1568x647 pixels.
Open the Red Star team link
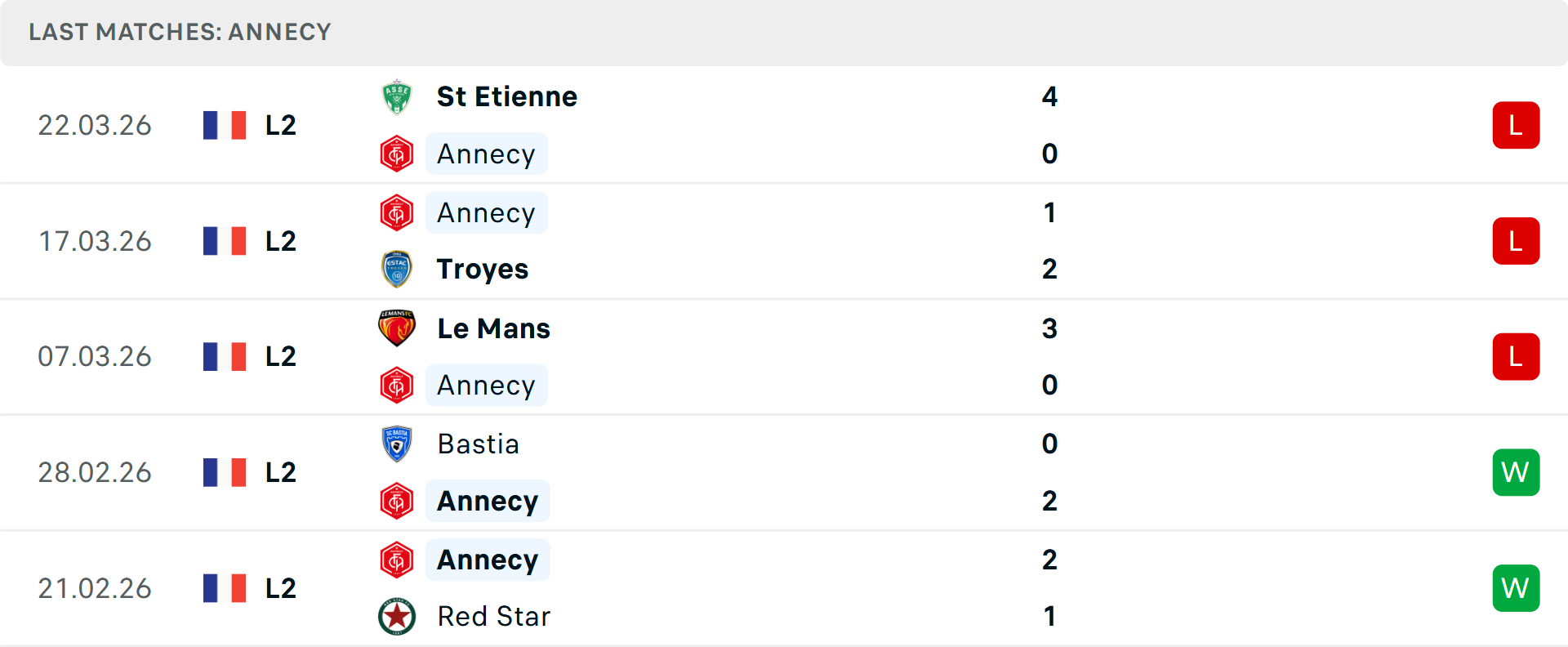[x=493, y=617]
